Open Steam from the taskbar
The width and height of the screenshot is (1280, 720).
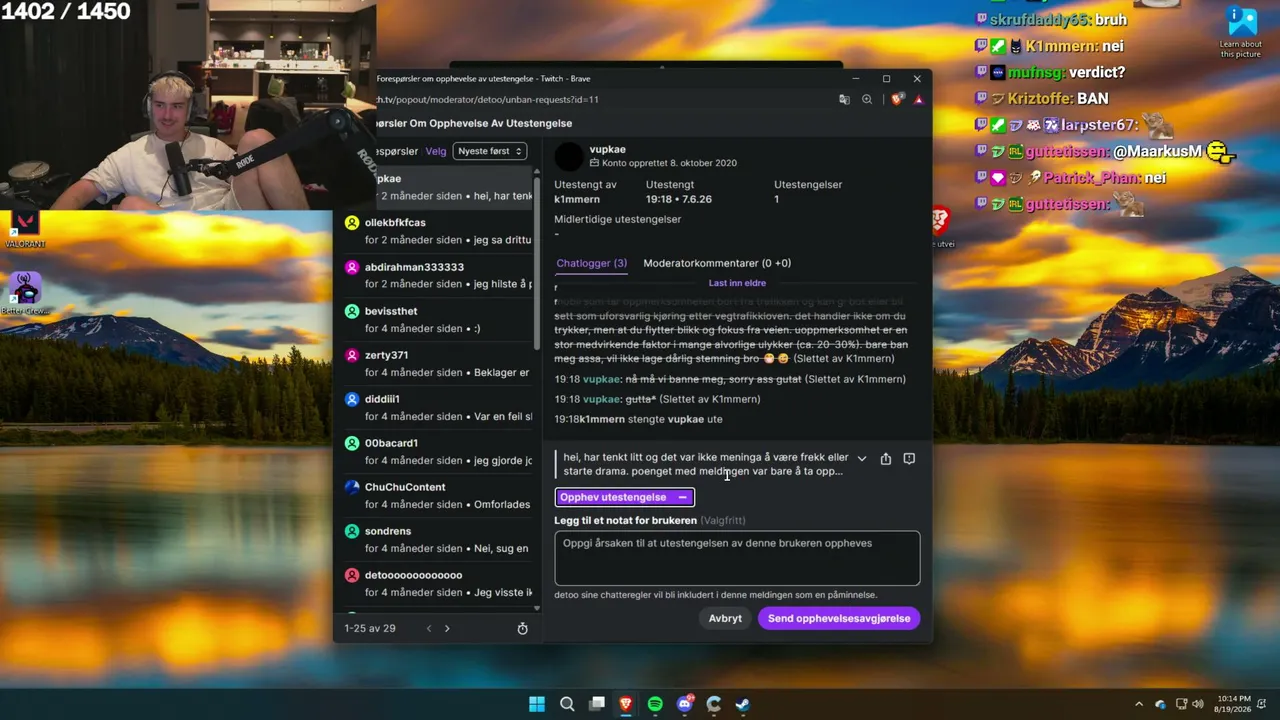click(743, 704)
